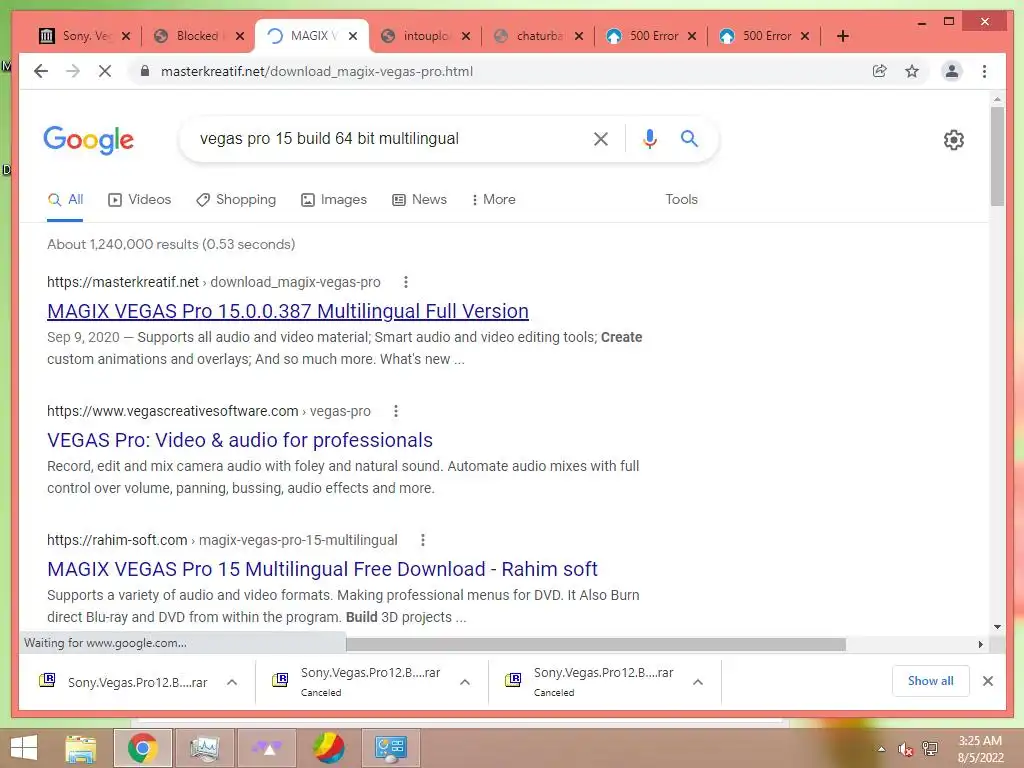This screenshot has height=768, width=1024.
Task: Close the 'chaturba' tab
Action: [x=579, y=36]
